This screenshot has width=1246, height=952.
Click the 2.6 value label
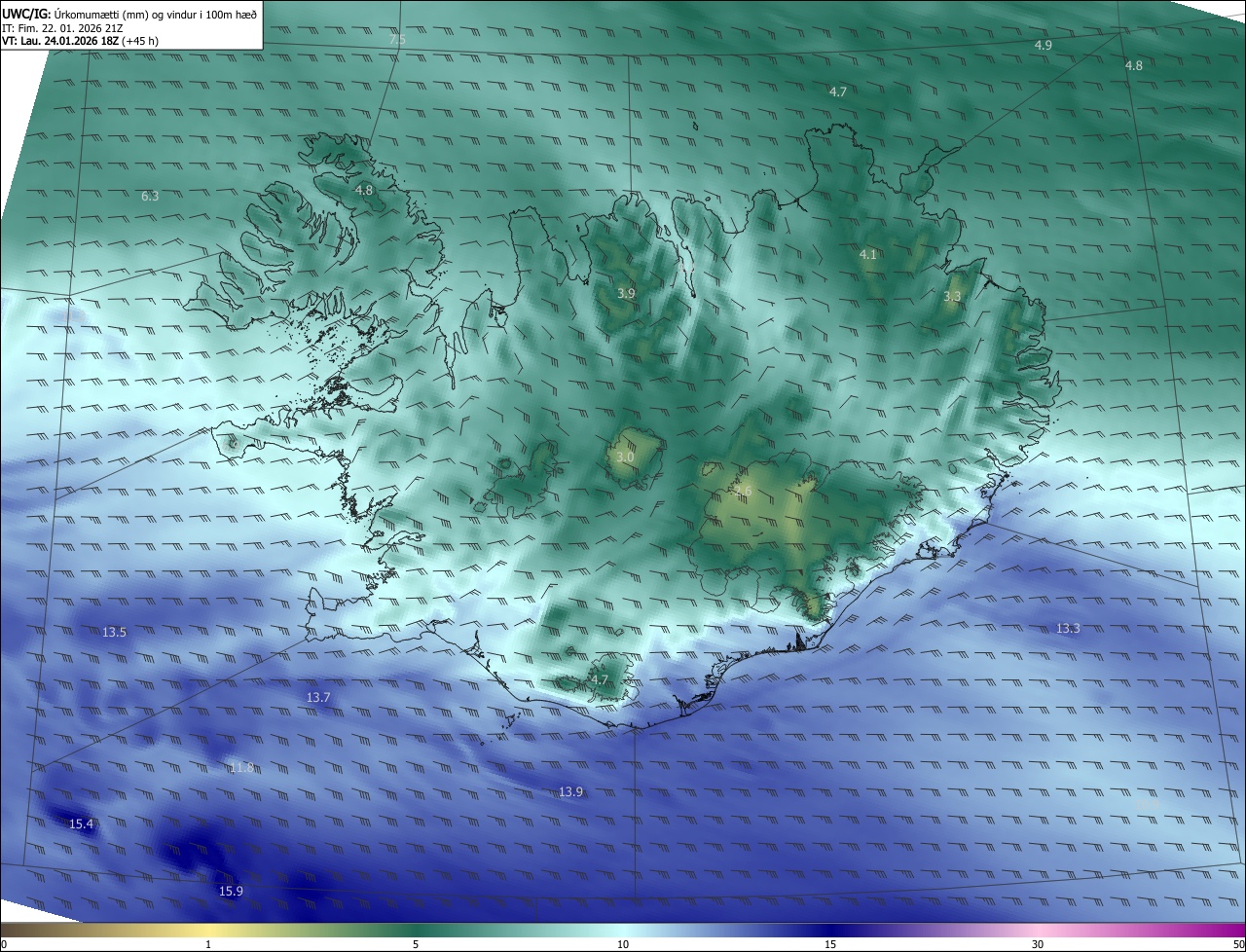pyautogui.click(x=744, y=492)
